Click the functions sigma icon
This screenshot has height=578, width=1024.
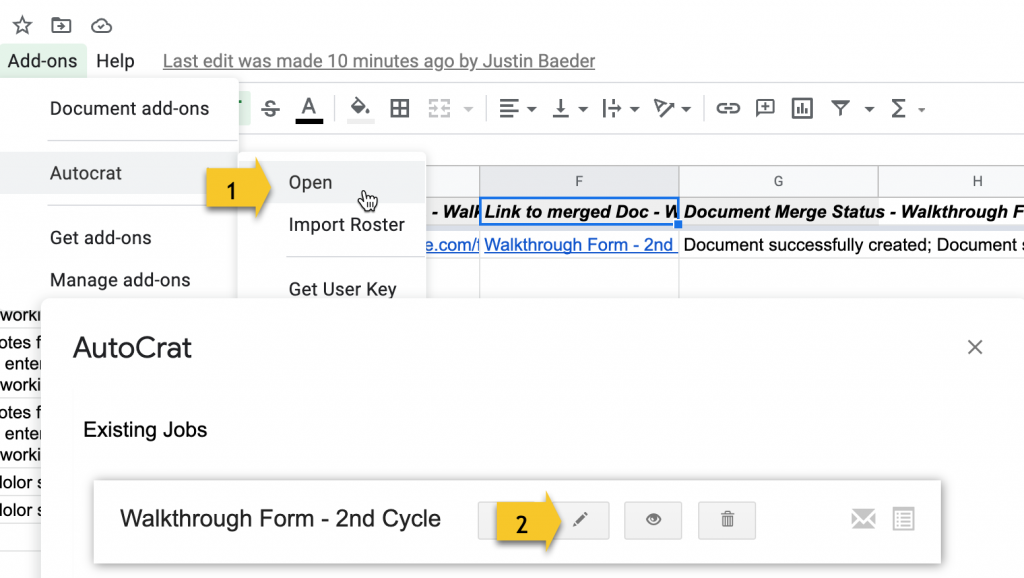coord(899,108)
